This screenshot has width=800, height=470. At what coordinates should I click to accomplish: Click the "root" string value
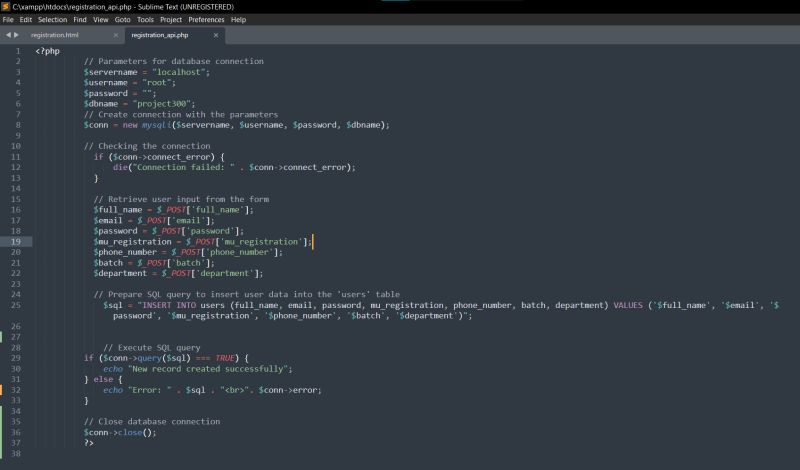pos(157,83)
